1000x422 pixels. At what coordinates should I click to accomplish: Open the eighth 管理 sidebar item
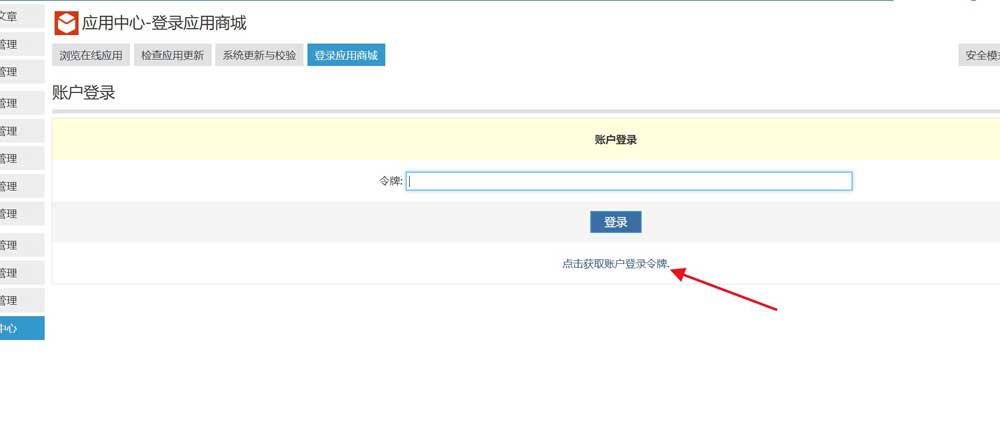tap(12, 245)
